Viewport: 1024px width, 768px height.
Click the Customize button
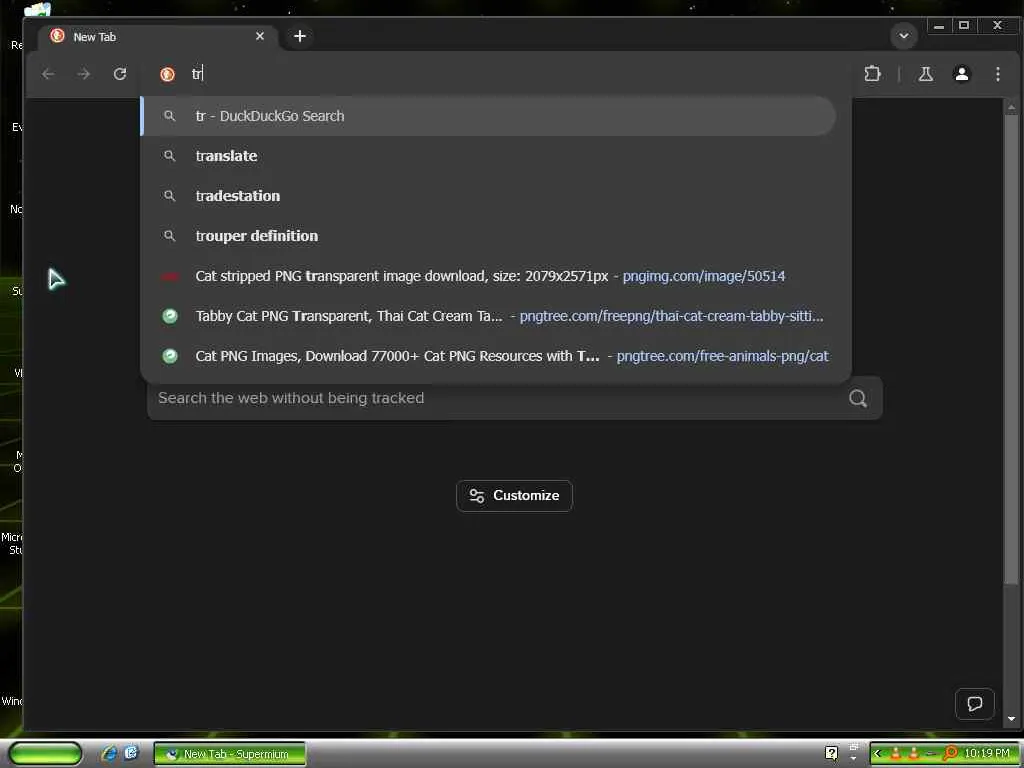(x=515, y=496)
